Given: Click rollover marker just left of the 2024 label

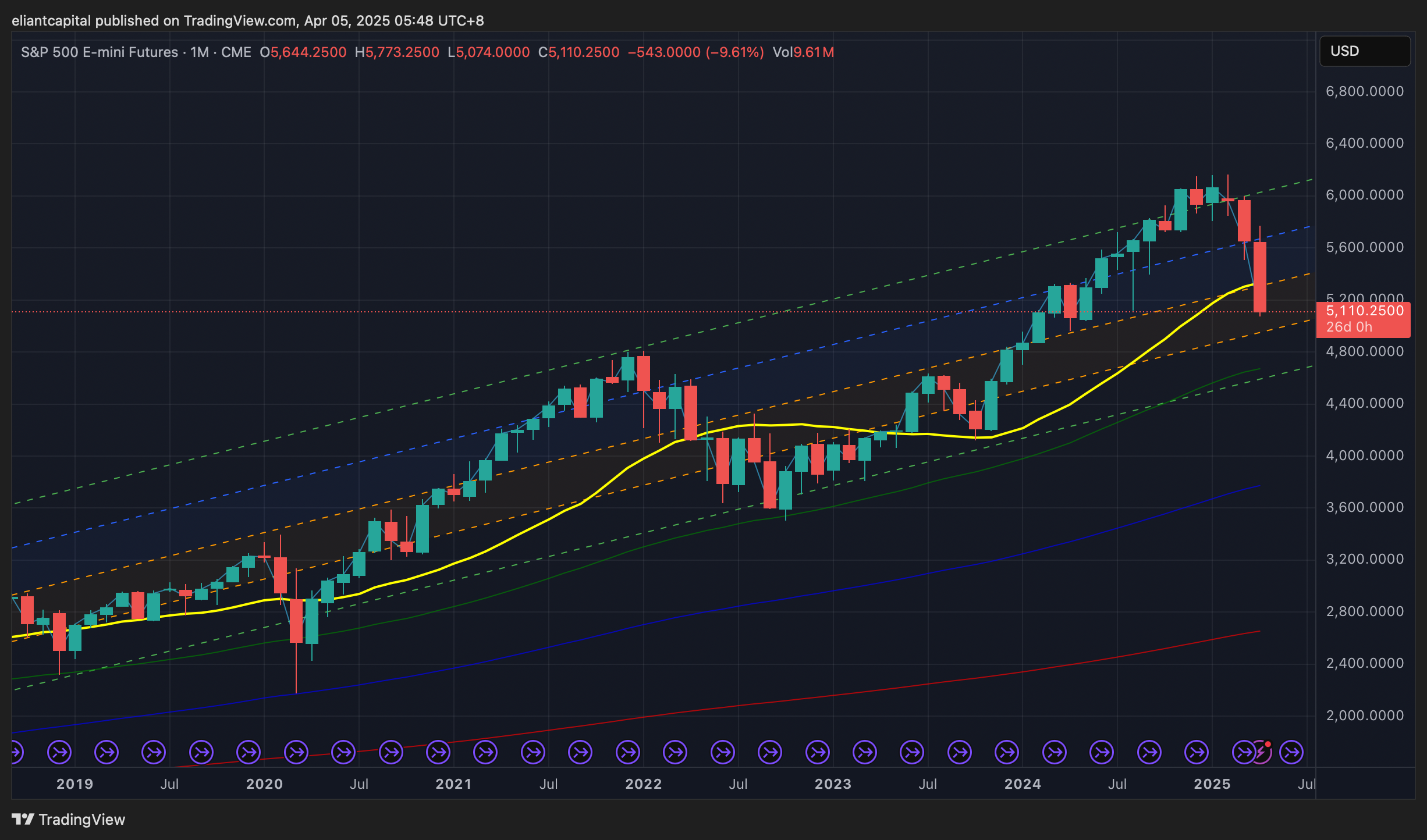Looking at the screenshot, I should pos(1007,752).
